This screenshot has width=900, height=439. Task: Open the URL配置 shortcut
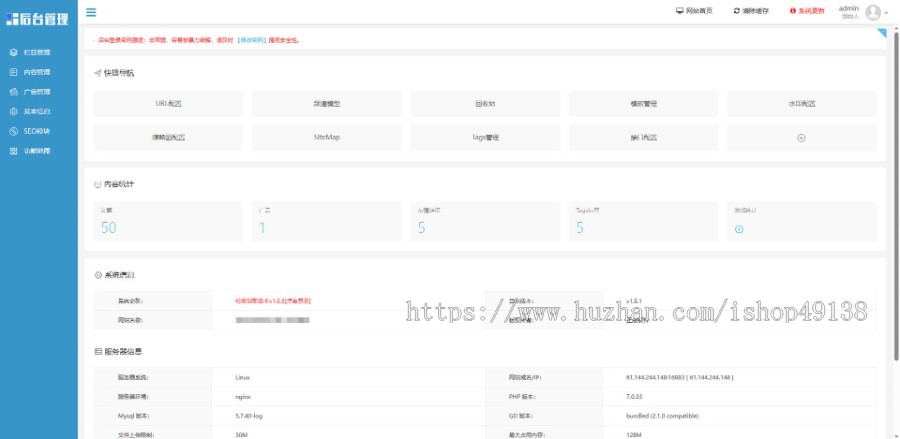pos(168,104)
